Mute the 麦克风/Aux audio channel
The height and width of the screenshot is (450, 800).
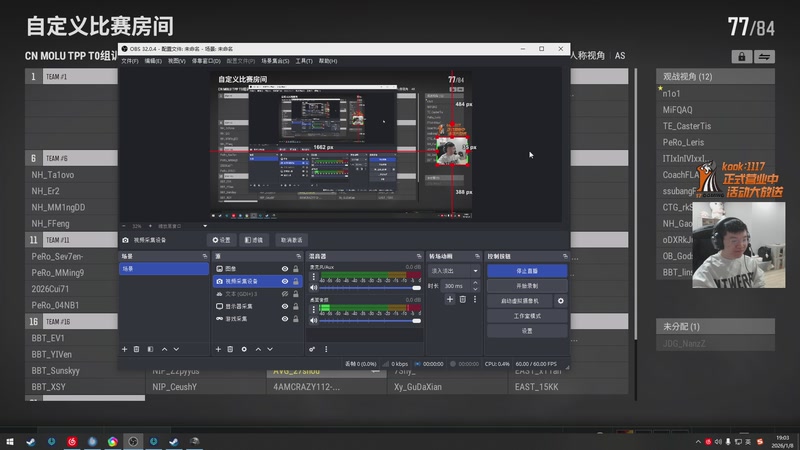pyautogui.click(x=313, y=288)
